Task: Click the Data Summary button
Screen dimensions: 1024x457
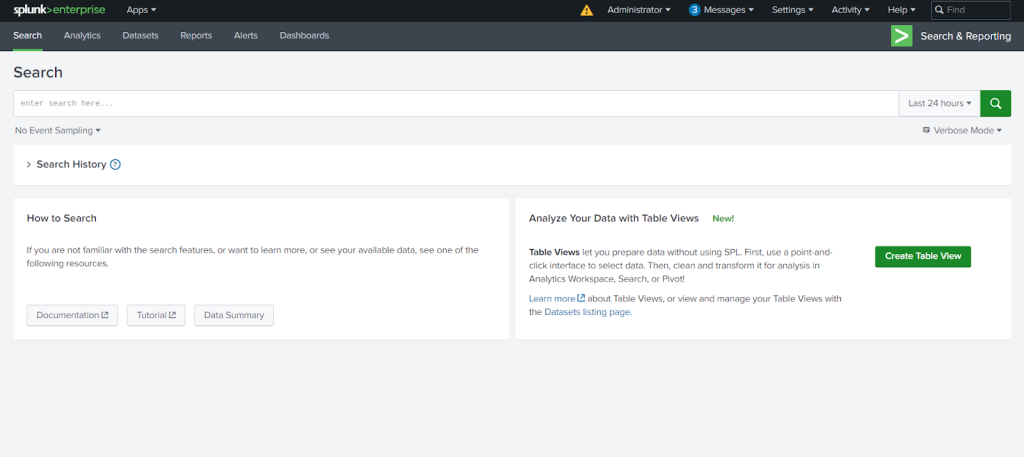Action: click(x=234, y=315)
